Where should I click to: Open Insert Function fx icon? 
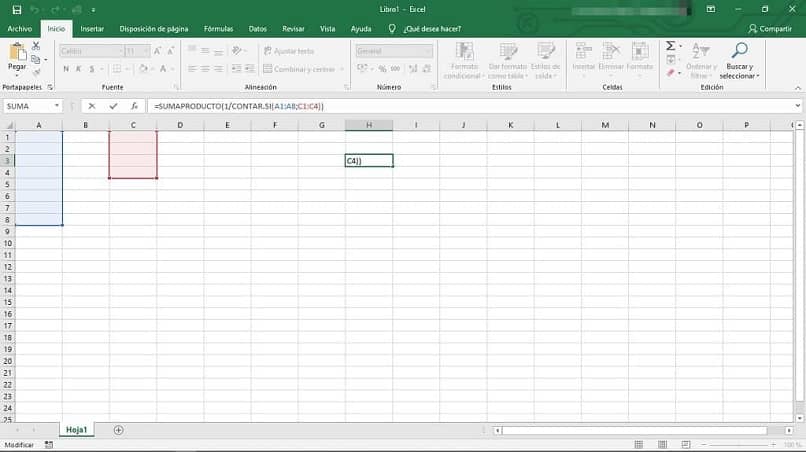(134, 106)
